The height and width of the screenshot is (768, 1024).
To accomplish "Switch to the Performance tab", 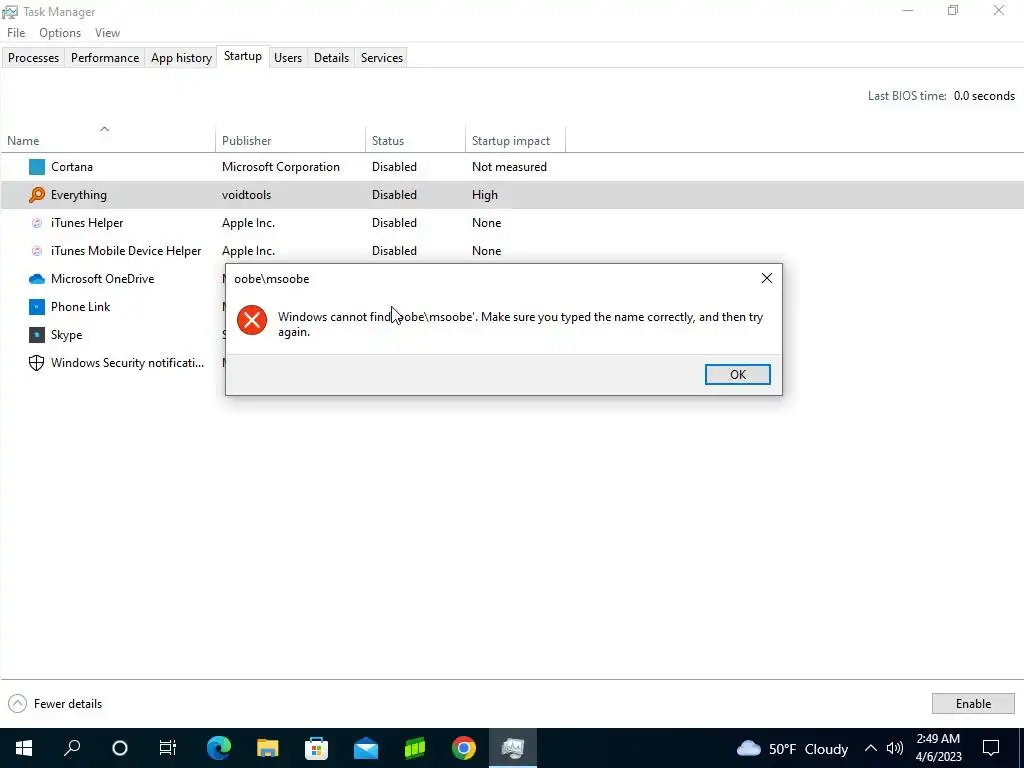I will pos(105,57).
